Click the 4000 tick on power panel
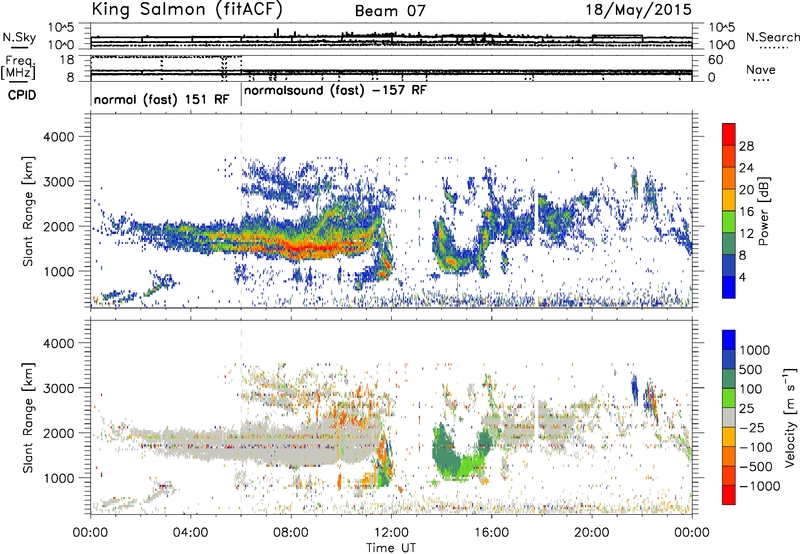 coord(58,137)
